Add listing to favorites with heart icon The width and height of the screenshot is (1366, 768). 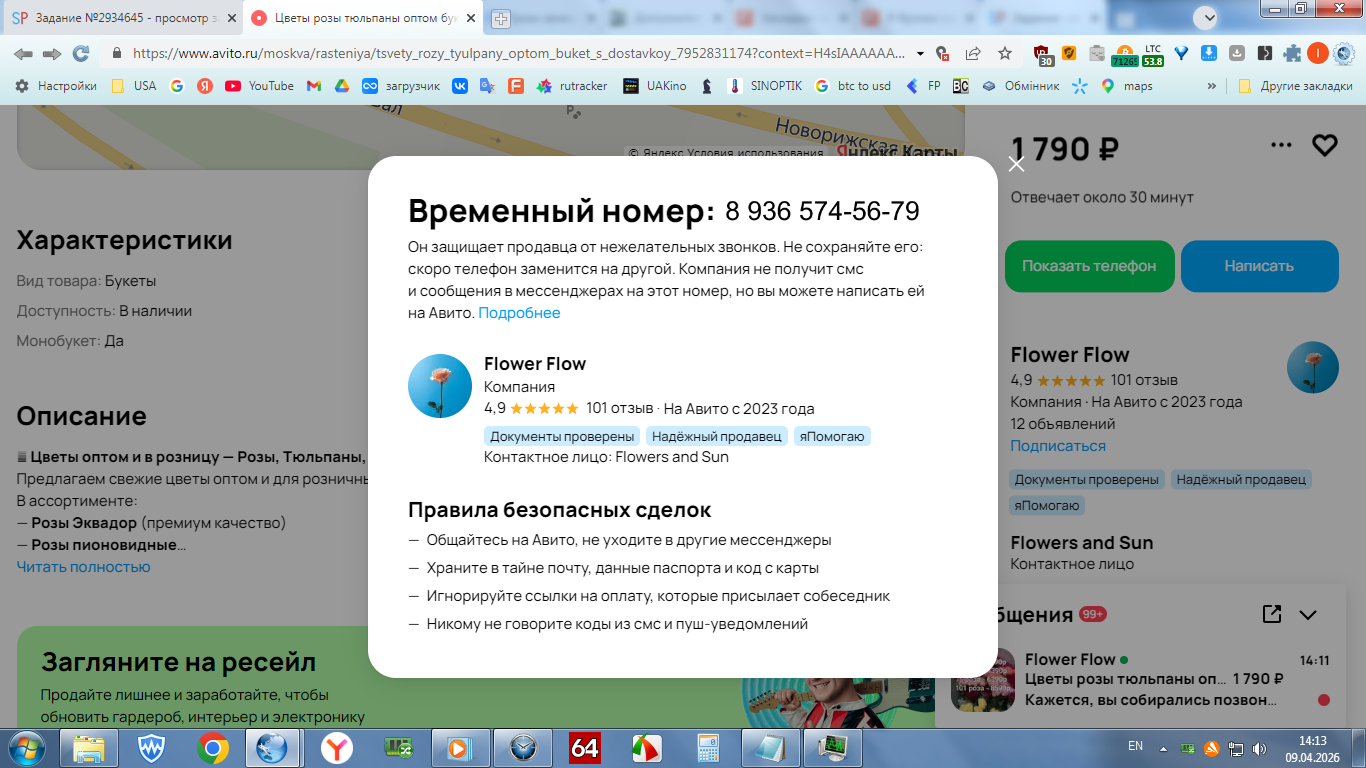1324,146
